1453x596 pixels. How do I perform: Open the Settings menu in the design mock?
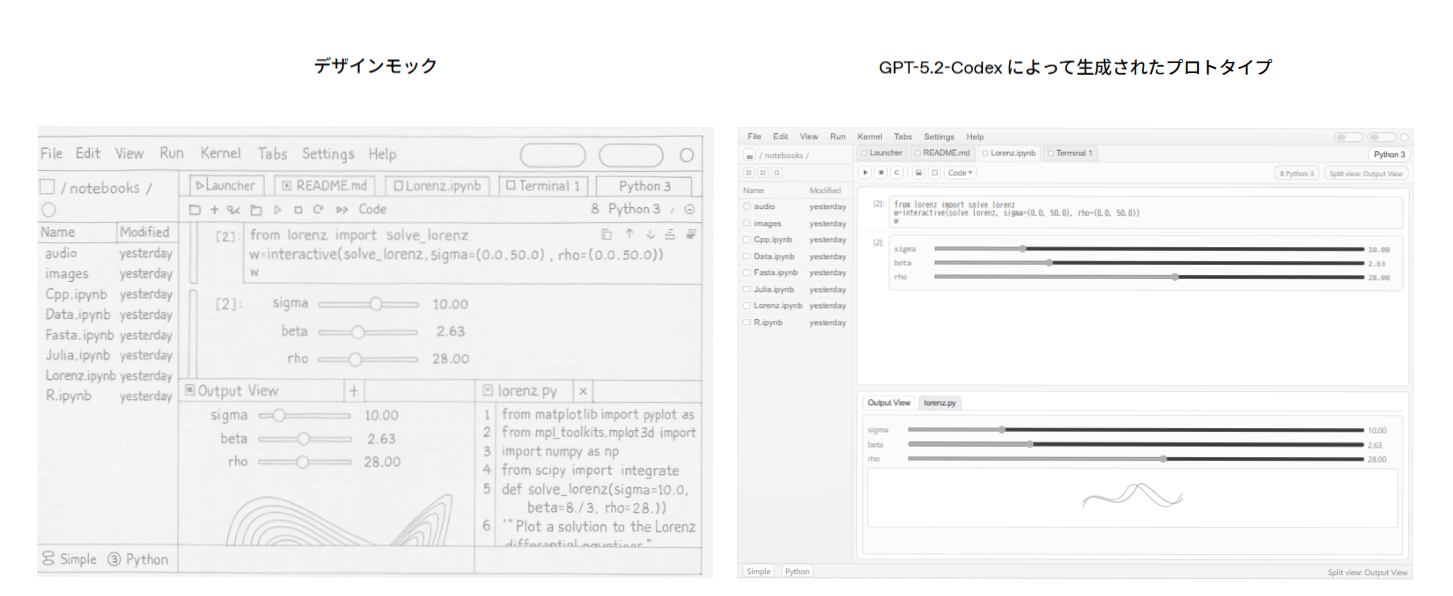328,154
